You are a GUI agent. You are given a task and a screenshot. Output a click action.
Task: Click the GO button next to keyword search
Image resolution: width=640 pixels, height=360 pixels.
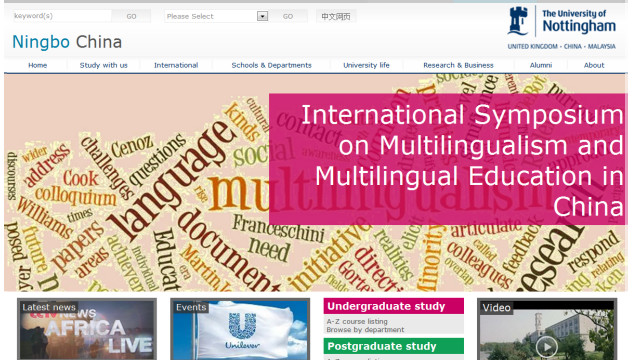point(131,16)
